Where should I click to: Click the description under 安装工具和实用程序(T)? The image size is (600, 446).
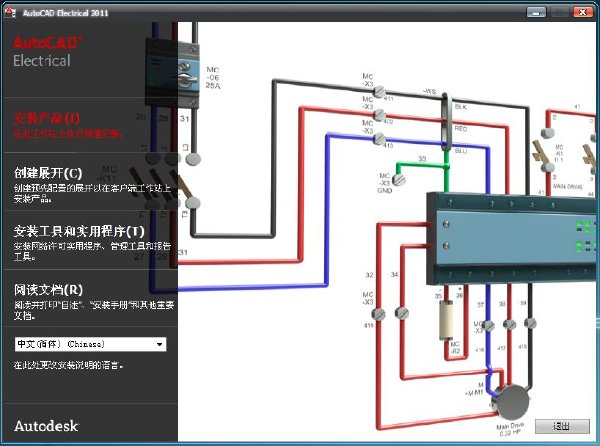92,251
